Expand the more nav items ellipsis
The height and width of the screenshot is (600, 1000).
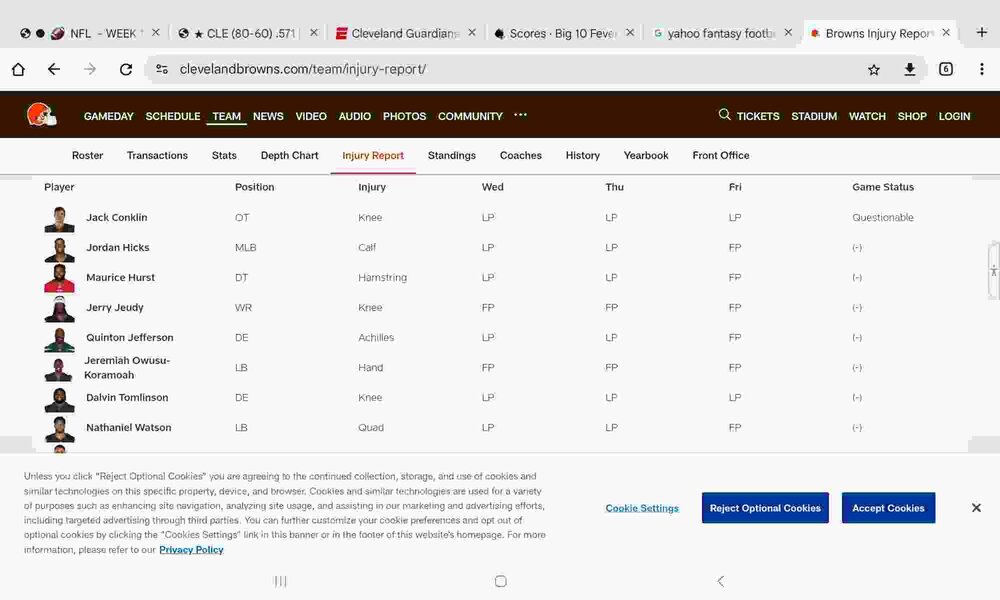click(520, 115)
